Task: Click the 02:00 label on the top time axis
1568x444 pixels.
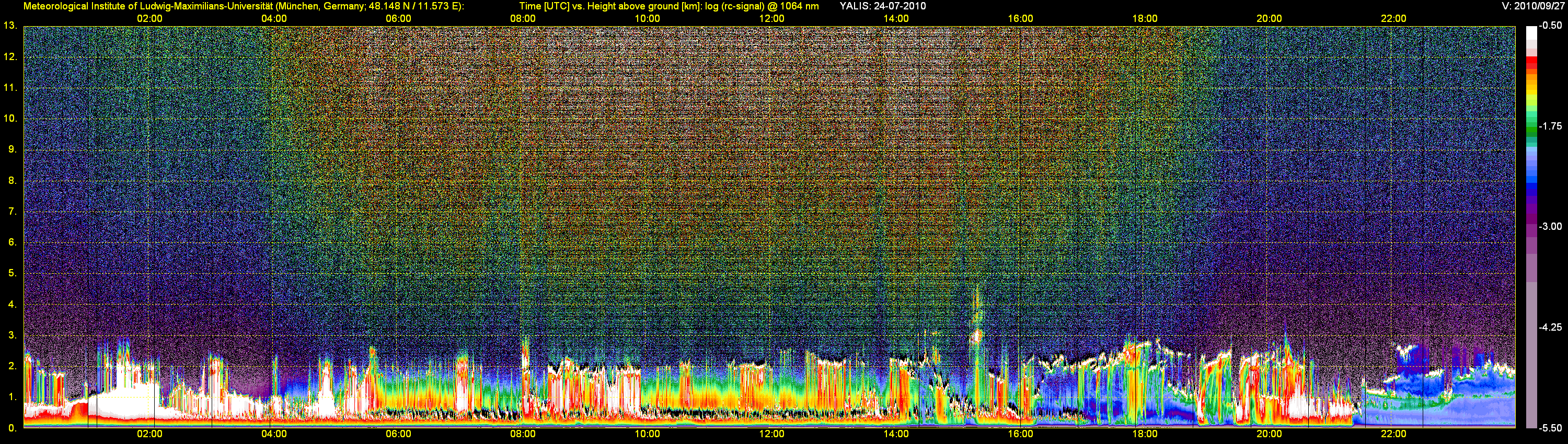Action: click(x=149, y=18)
